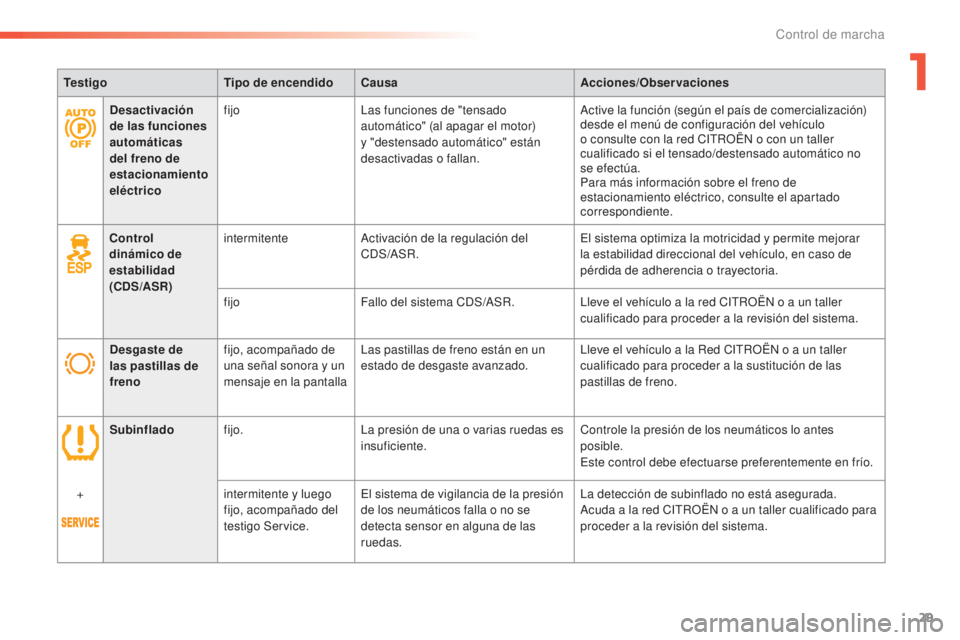Viewport: 960px width, 640px height.
Task: Click 'intermitente y luego fijo' cell
Action: [280, 510]
